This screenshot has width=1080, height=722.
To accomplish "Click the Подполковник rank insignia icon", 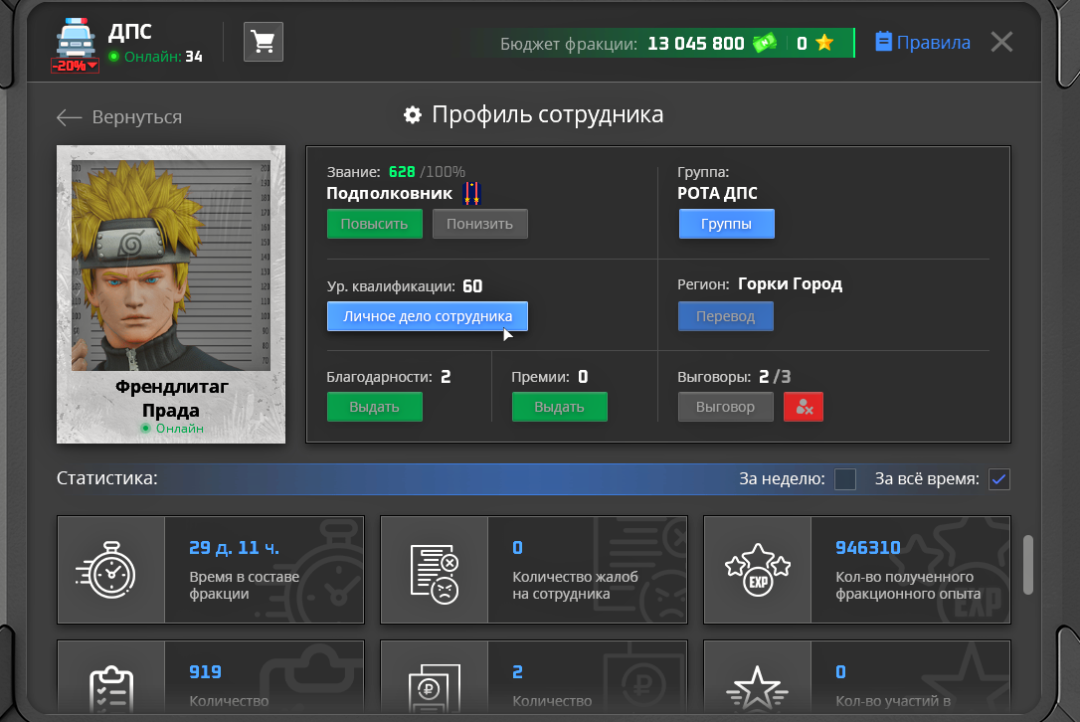I will point(471,194).
